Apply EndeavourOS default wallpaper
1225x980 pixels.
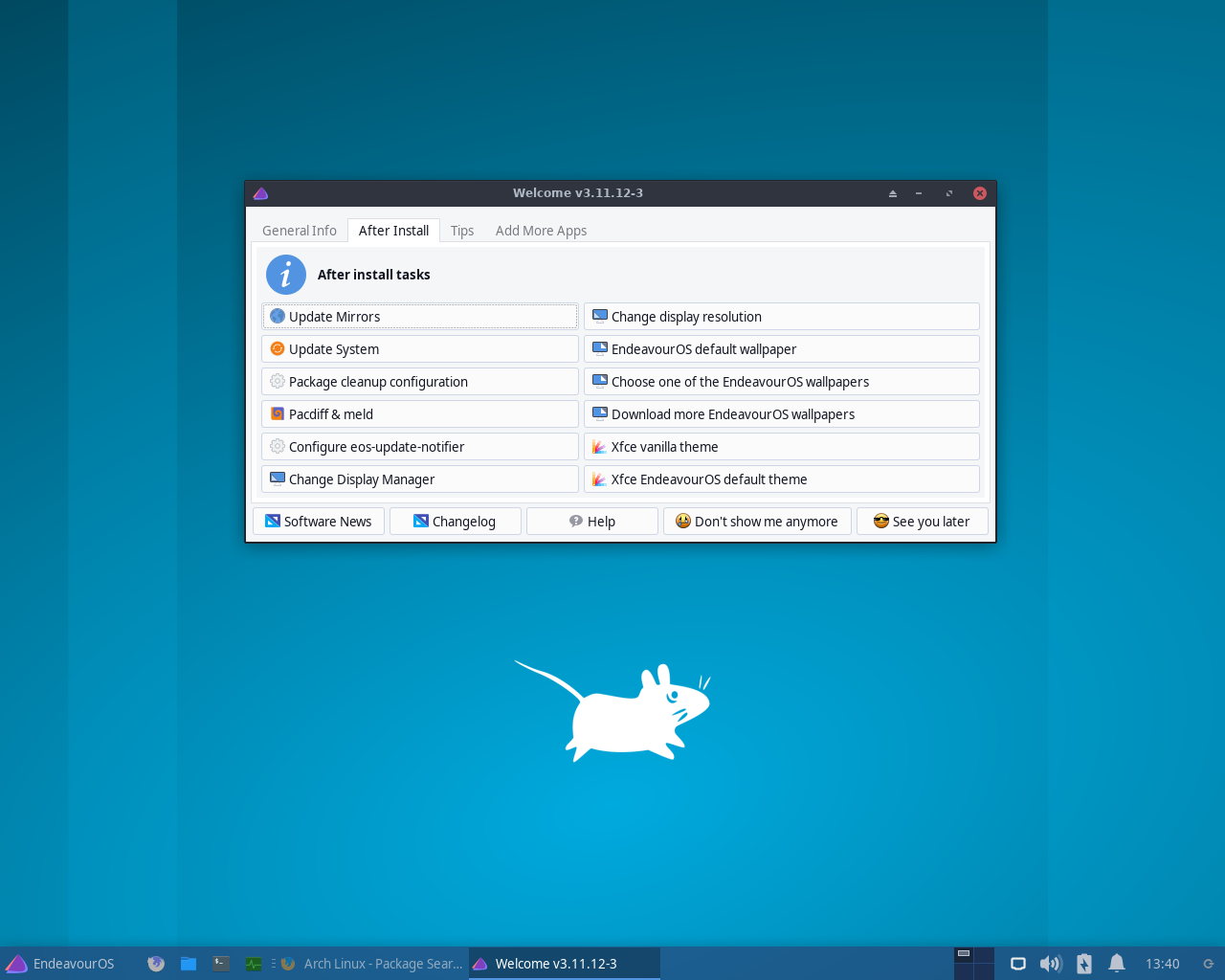pos(782,349)
